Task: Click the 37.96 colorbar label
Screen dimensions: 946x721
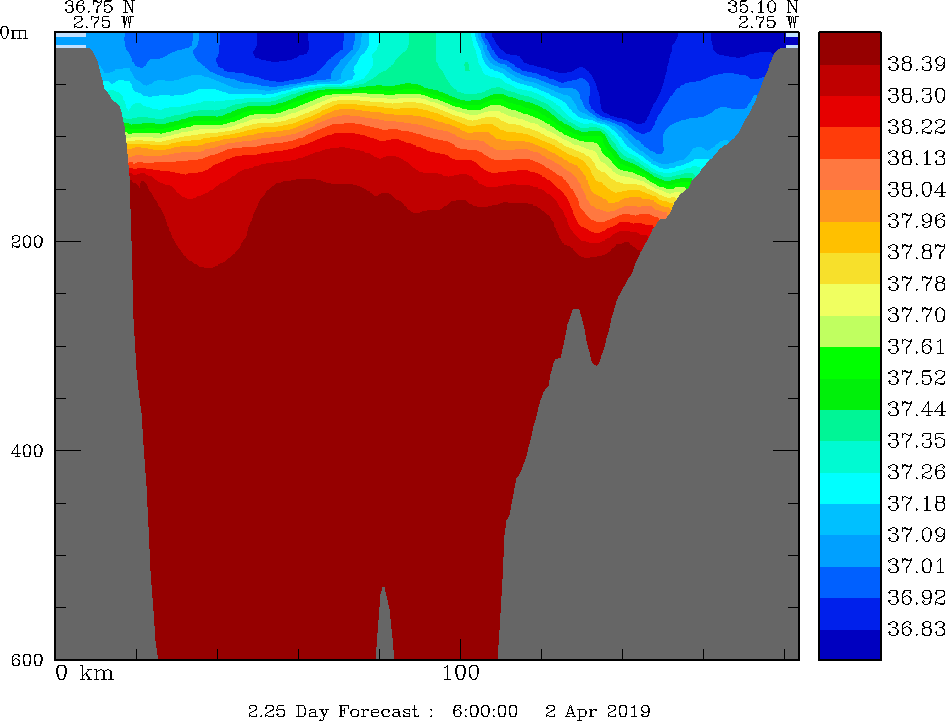Action: (x=916, y=221)
